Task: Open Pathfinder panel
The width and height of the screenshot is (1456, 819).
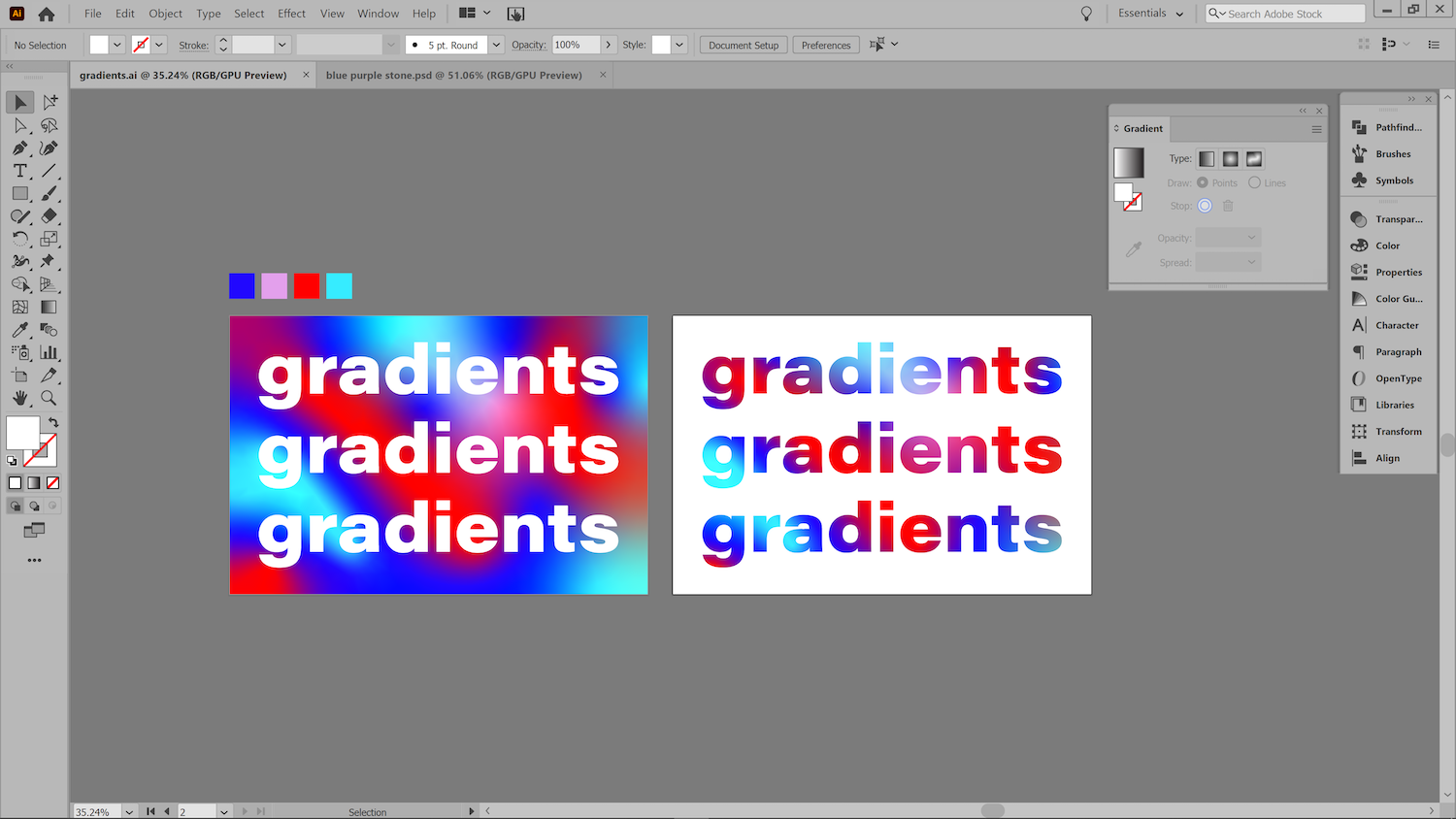Action: [1388, 127]
